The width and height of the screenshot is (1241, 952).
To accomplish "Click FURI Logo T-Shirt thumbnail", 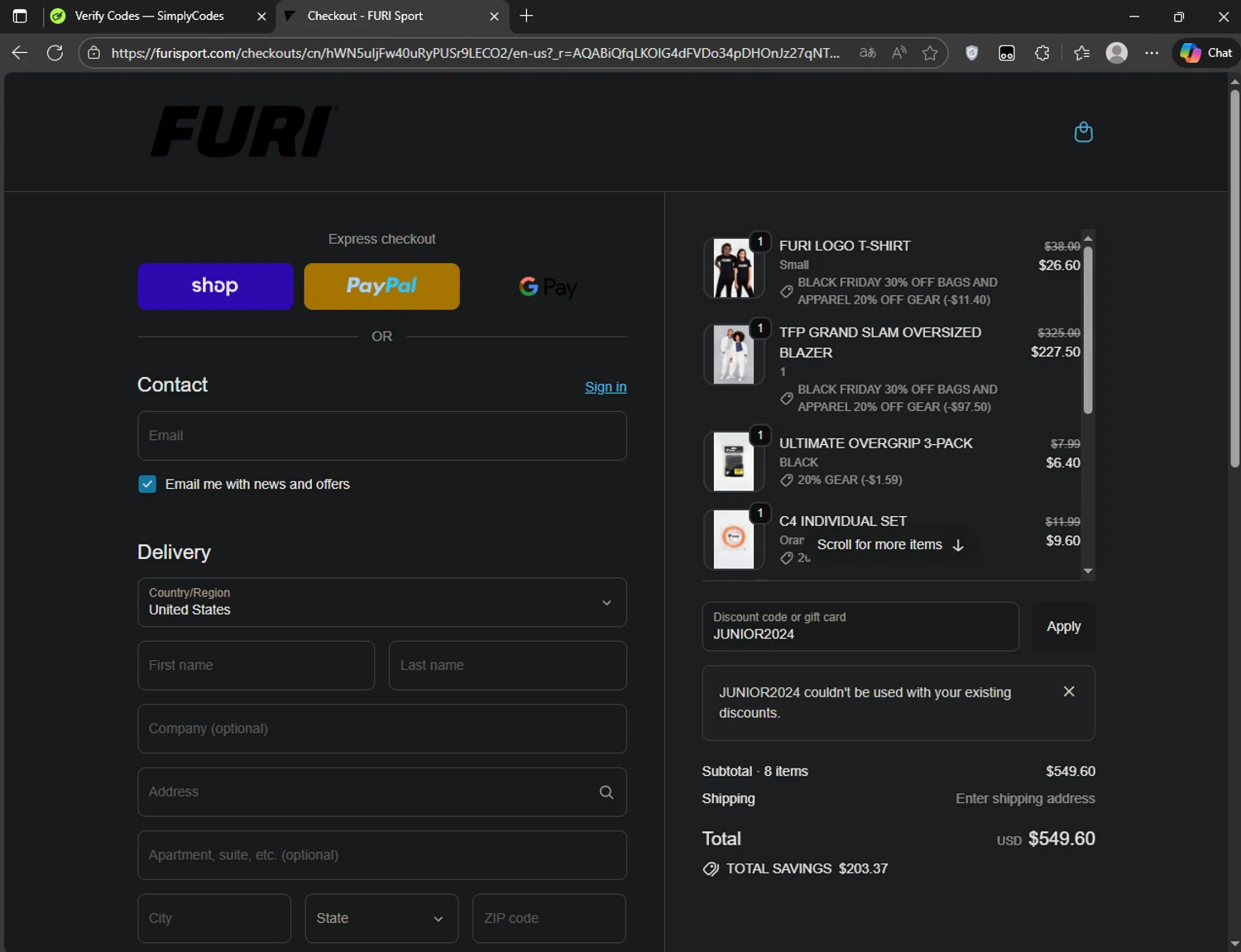I will 734,269.
